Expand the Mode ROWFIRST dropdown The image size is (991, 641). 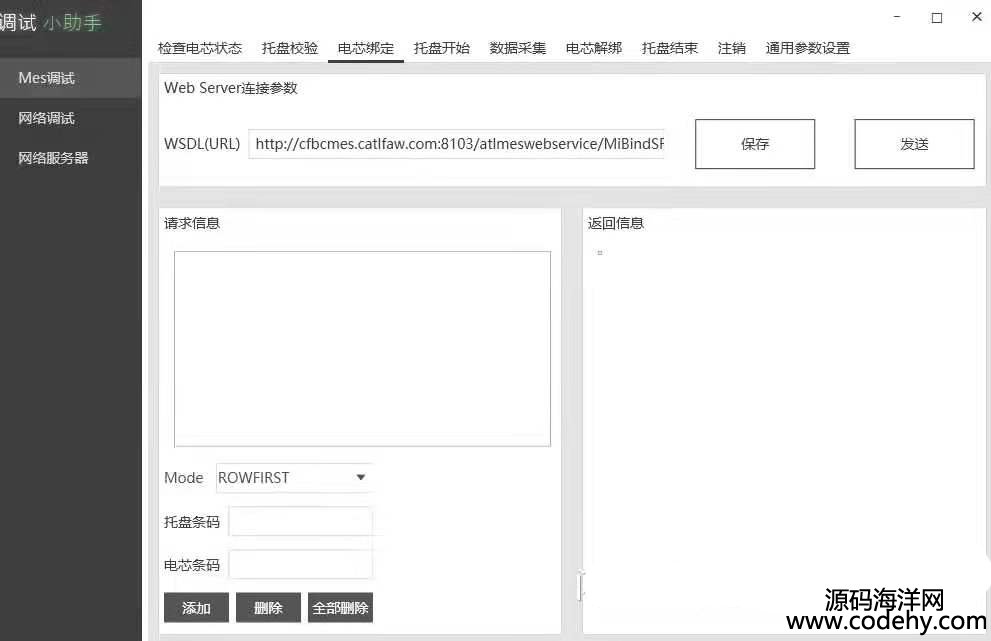pyautogui.click(x=294, y=478)
